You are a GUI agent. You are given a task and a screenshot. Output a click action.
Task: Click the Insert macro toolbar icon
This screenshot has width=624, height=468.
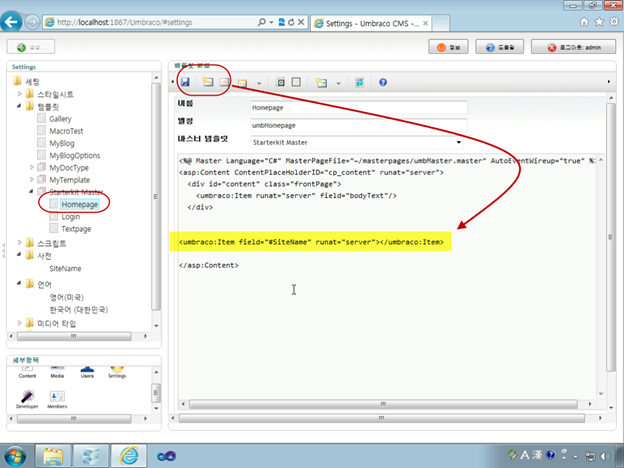click(242, 82)
